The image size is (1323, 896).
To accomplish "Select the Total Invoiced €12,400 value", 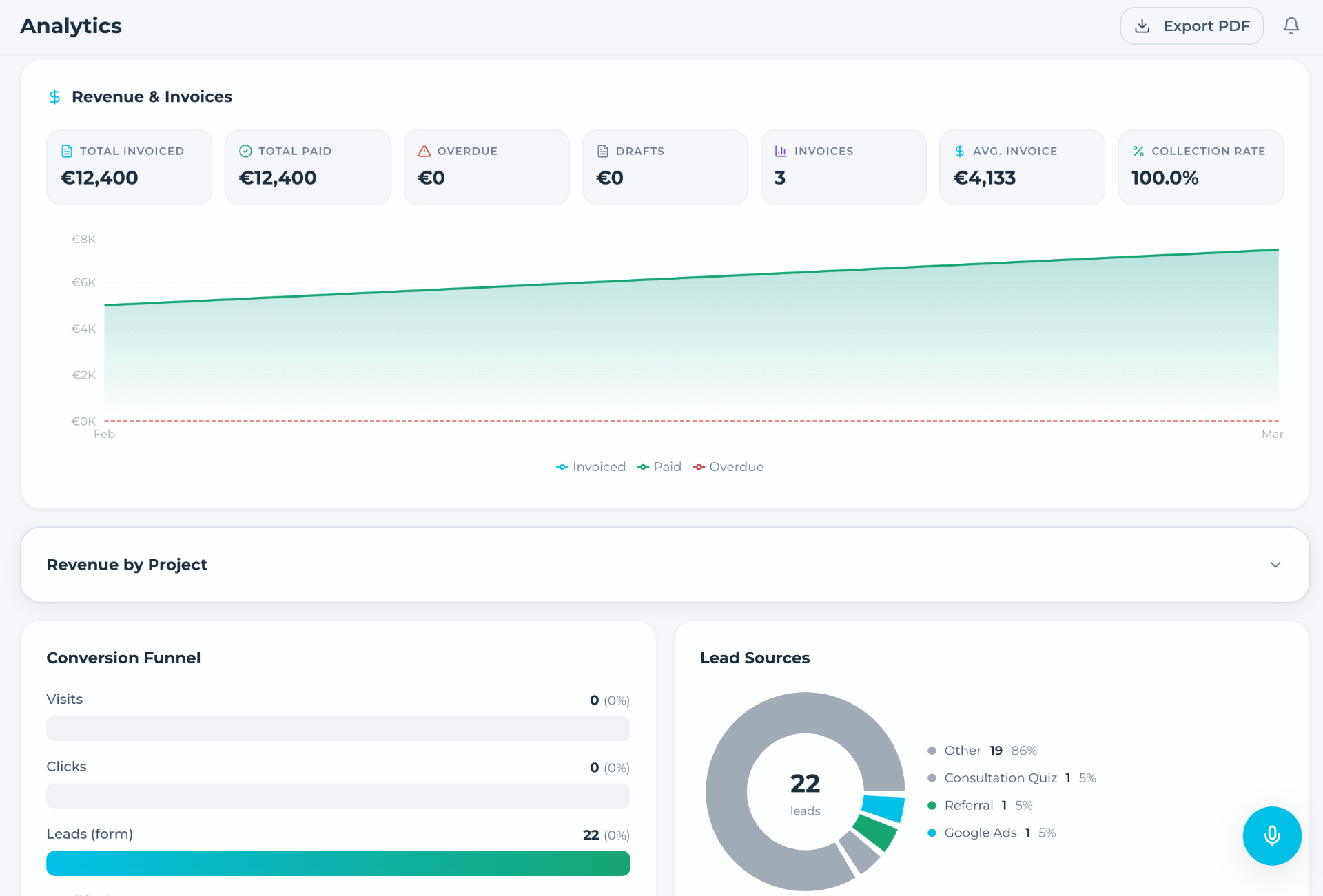I will tap(99, 178).
